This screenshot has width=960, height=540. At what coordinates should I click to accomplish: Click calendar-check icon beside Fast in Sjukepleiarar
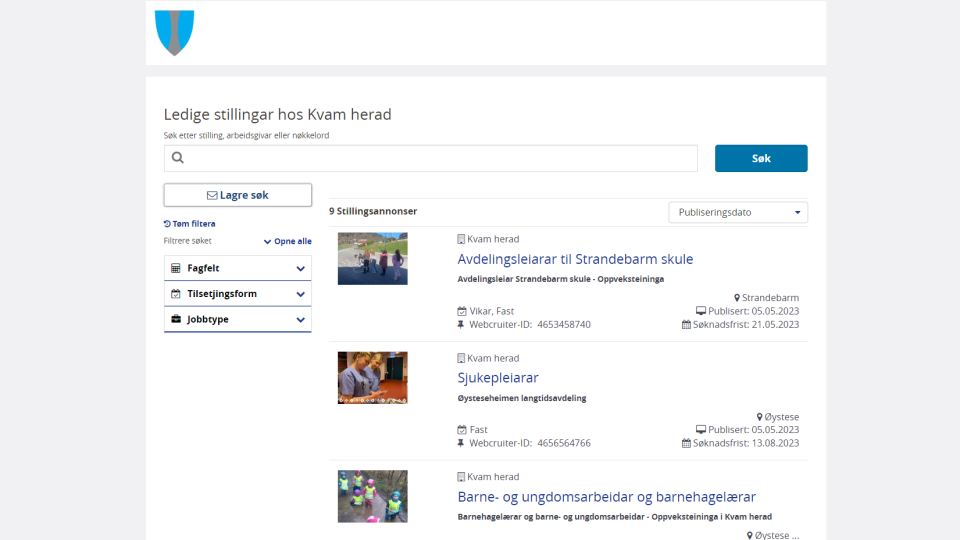coord(462,430)
